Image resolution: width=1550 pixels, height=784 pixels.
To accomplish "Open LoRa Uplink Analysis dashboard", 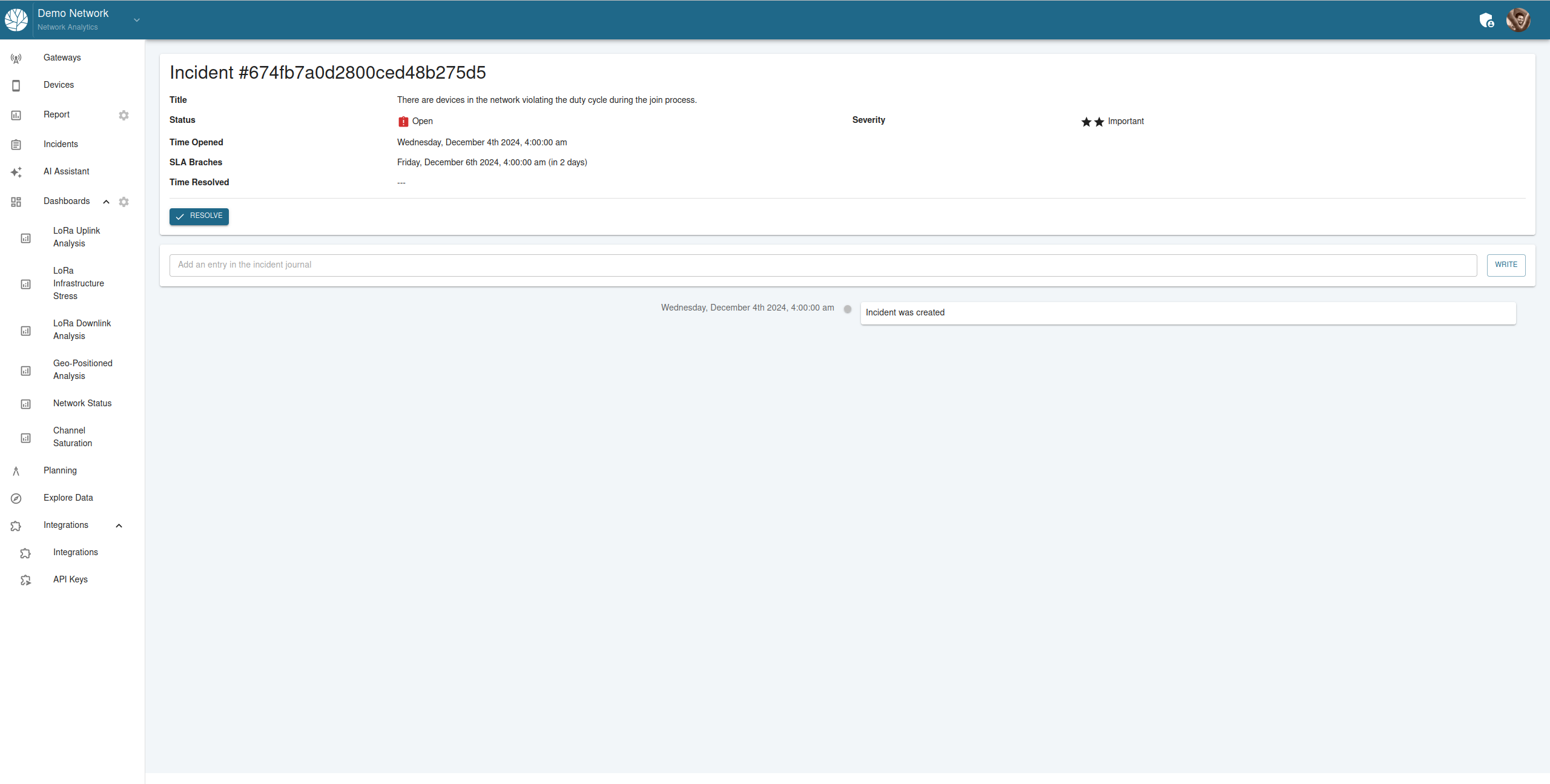I will click(x=76, y=237).
